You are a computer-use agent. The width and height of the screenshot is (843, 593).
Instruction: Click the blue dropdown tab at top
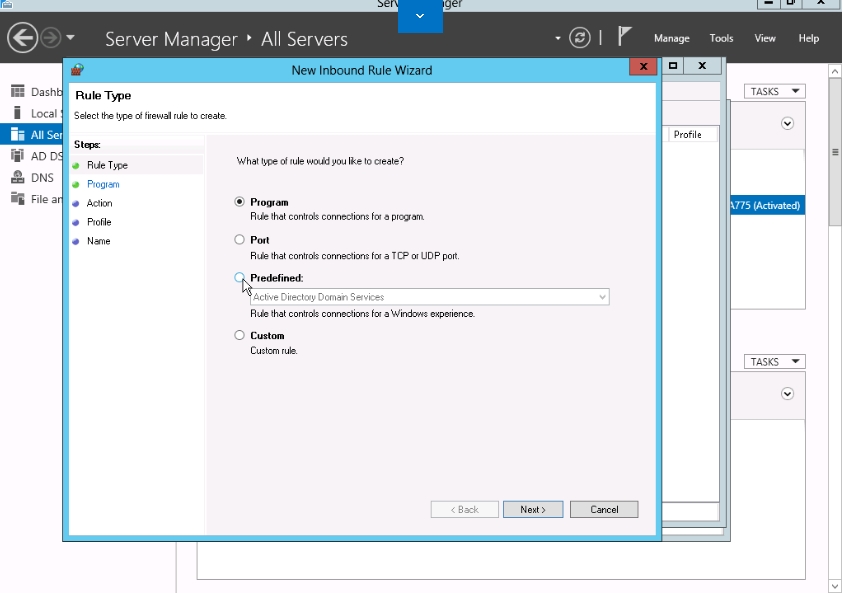[x=420, y=16]
